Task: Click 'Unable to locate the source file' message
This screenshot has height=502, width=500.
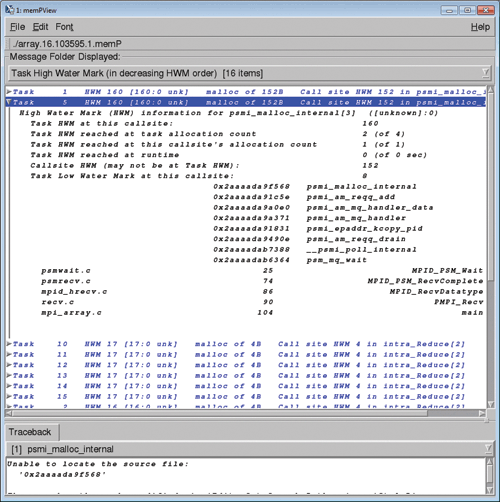Action: (x=98, y=464)
